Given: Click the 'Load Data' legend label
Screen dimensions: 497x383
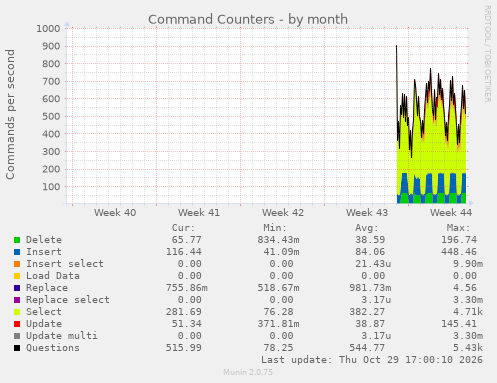Looking at the screenshot, I should (53, 276).
